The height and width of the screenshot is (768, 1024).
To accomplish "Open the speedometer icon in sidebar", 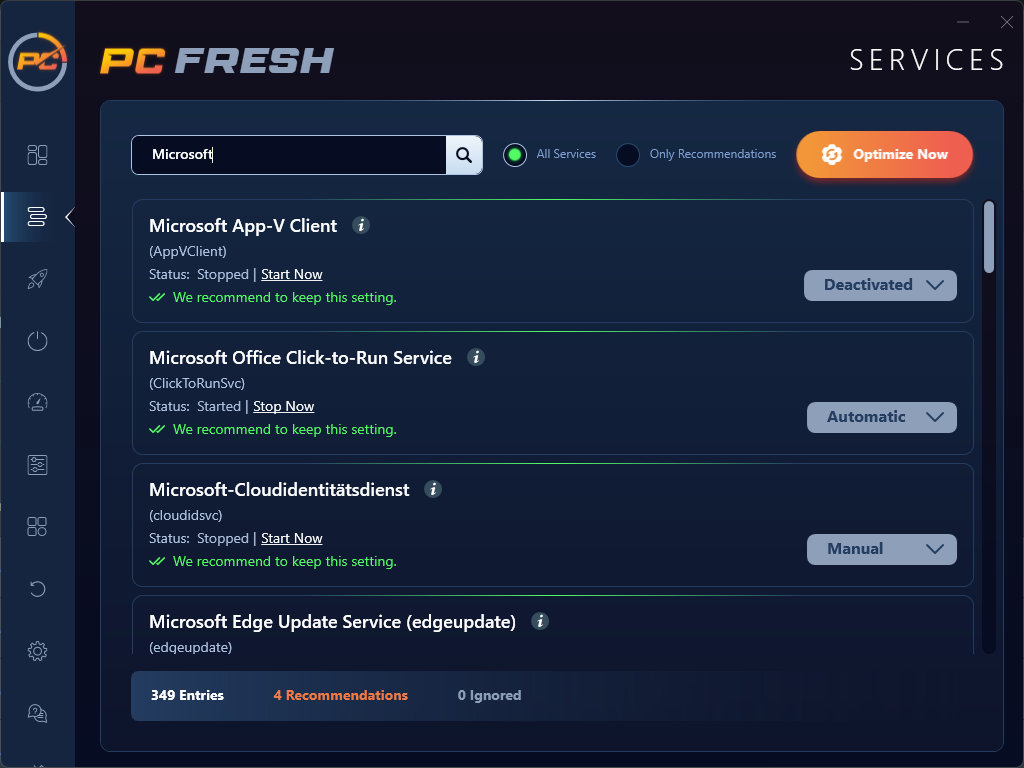I will tap(37, 402).
